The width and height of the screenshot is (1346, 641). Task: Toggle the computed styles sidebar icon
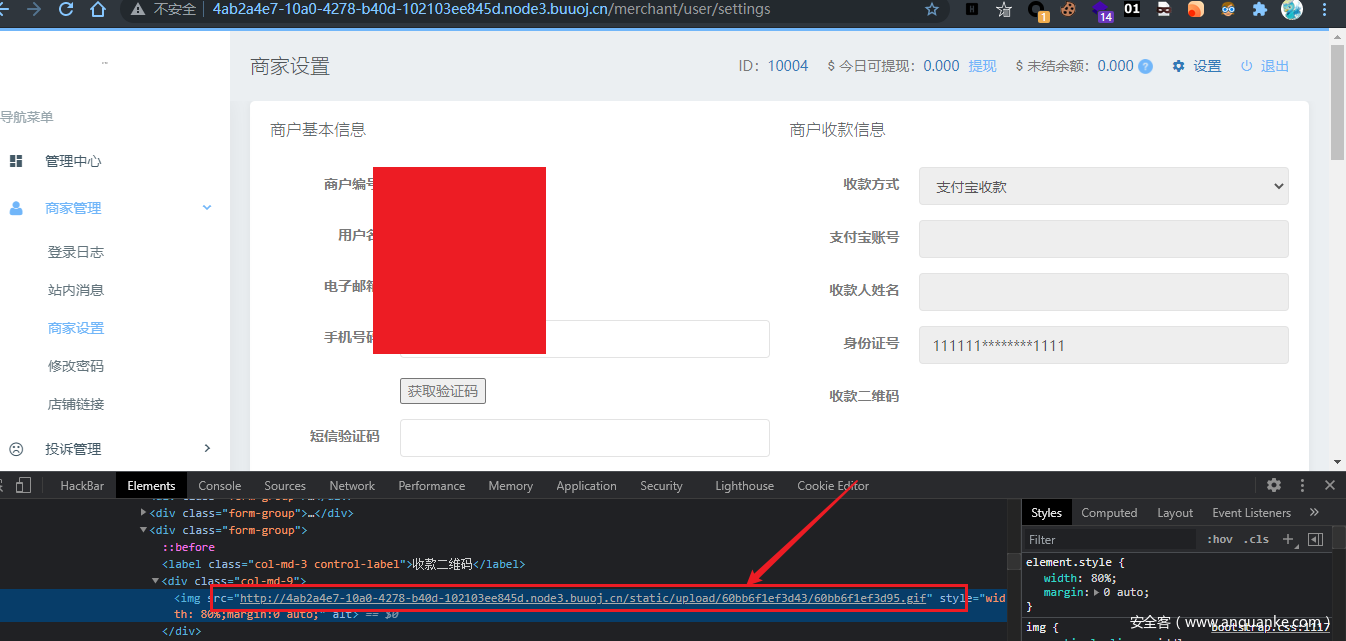1315,539
